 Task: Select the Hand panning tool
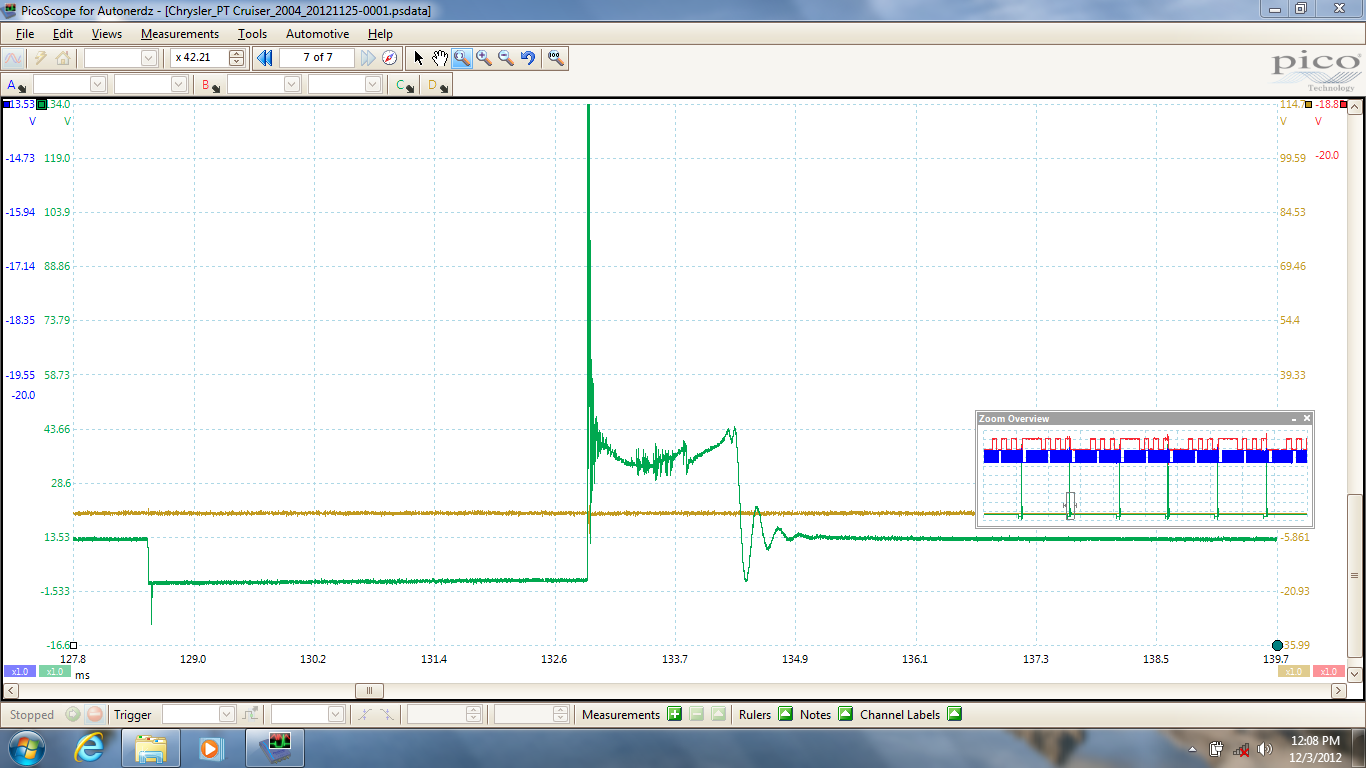pos(440,57)
